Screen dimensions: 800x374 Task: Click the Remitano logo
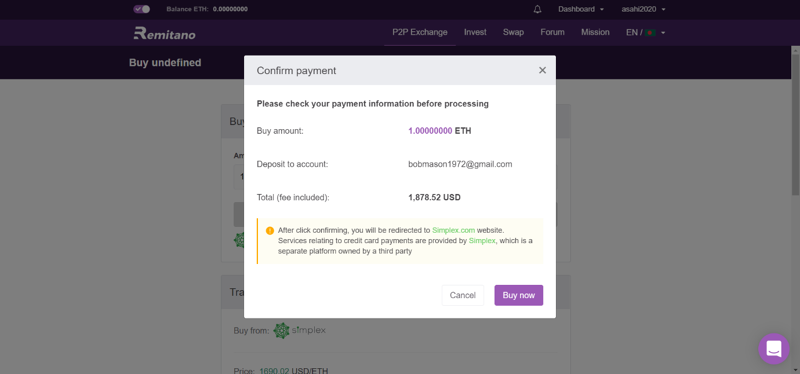(164, 33)
